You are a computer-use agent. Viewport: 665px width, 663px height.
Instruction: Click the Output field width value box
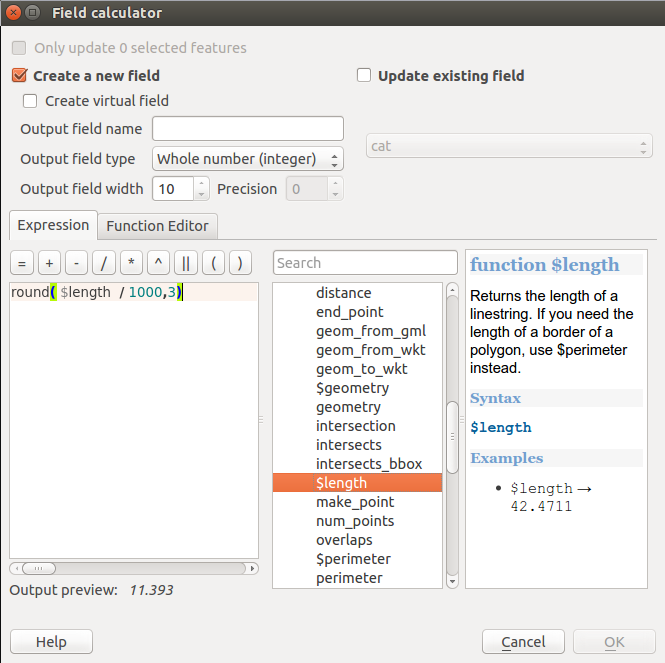(174, 189)
